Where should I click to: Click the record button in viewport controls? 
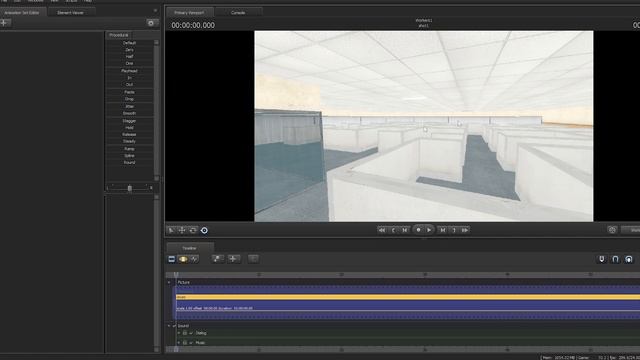tap(418, 230)
